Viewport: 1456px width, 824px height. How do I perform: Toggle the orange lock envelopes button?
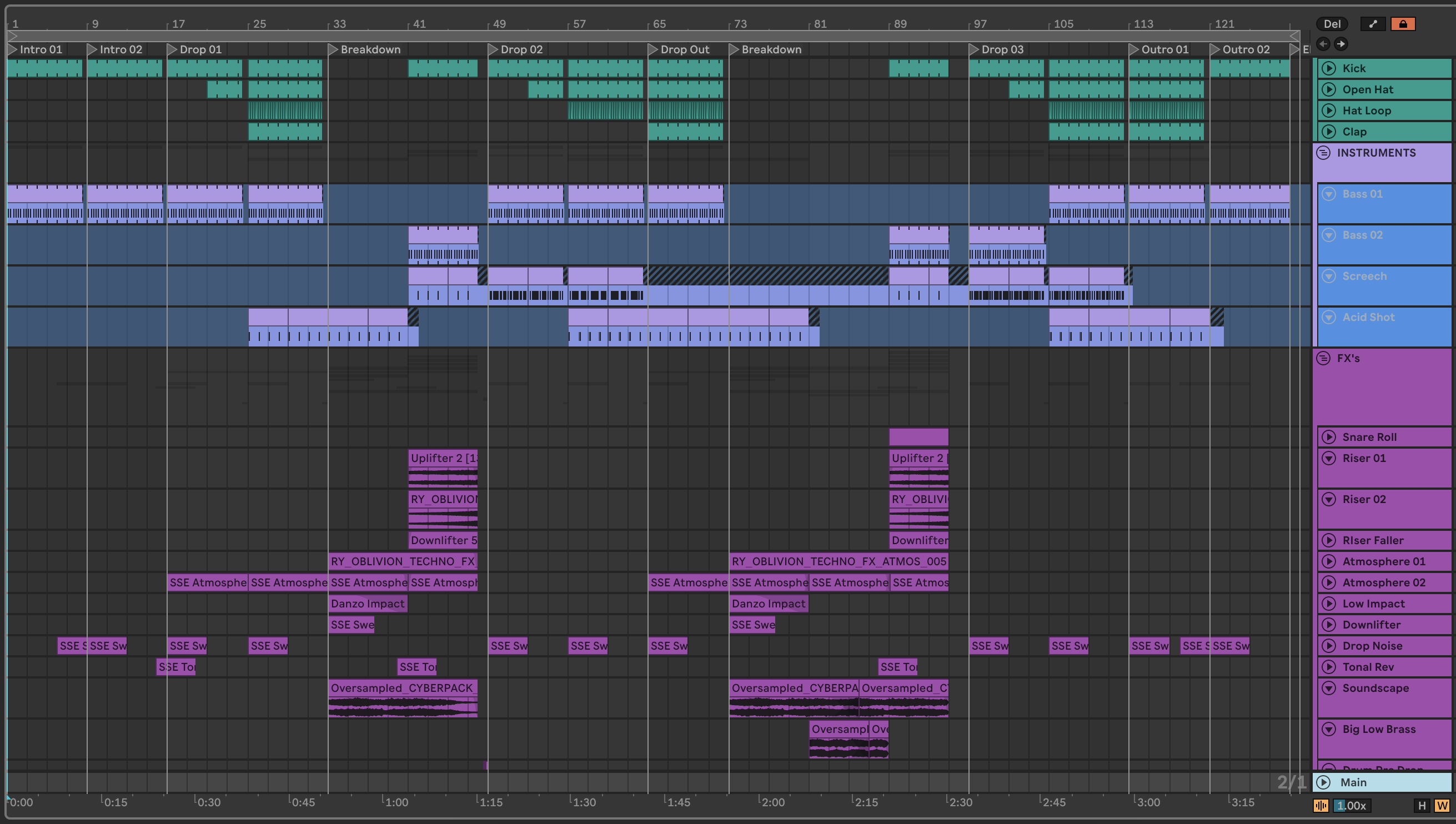(x=1403, y=24)
